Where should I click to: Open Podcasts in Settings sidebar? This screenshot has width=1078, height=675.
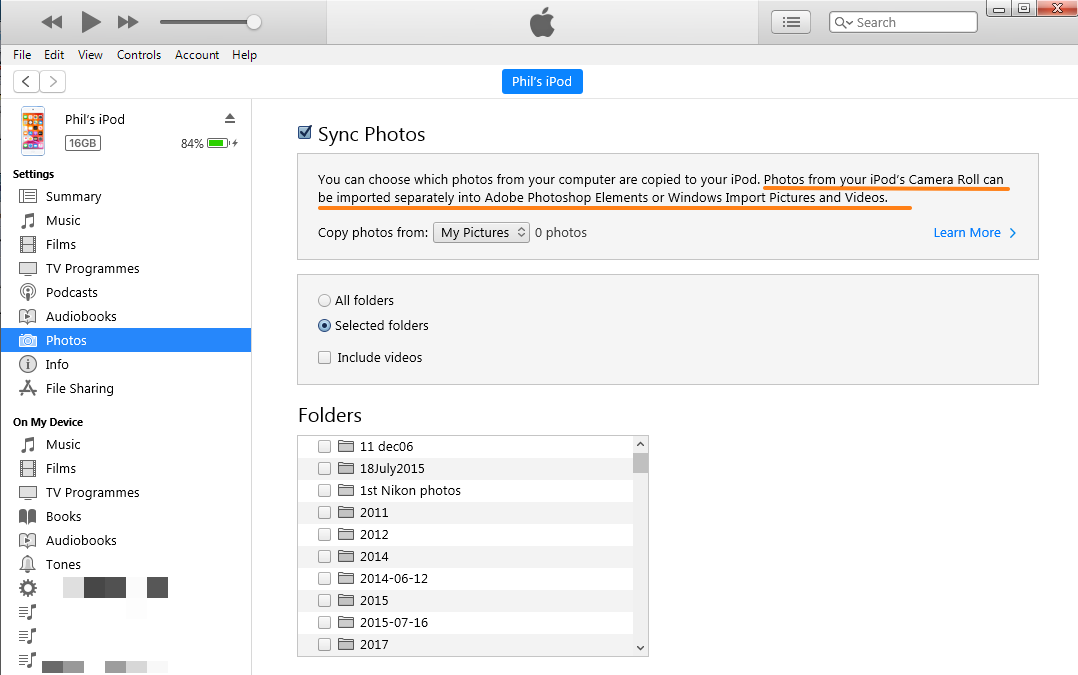pos(72,292)
